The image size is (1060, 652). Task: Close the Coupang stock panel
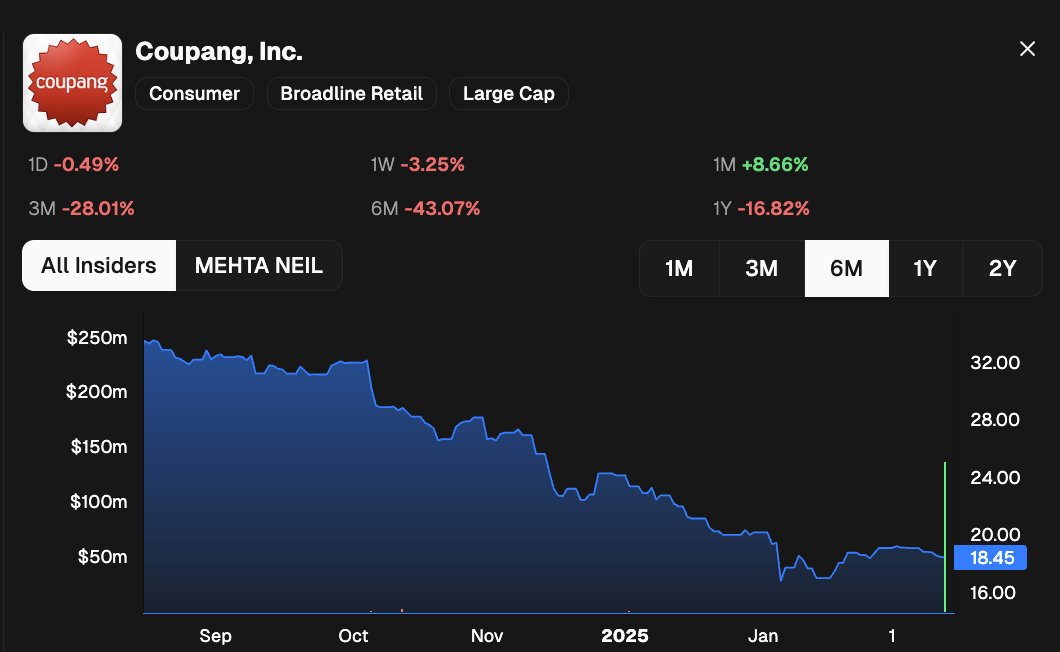[x=1027, y=49]
